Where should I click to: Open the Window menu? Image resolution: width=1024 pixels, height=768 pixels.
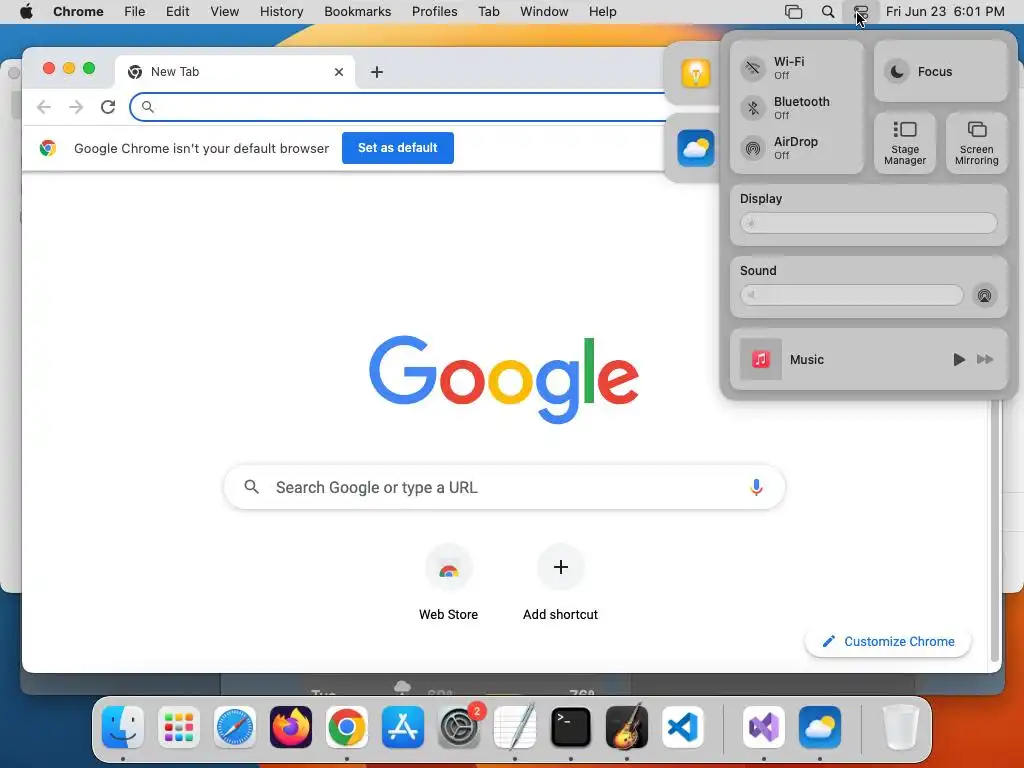tap(544, 12)
